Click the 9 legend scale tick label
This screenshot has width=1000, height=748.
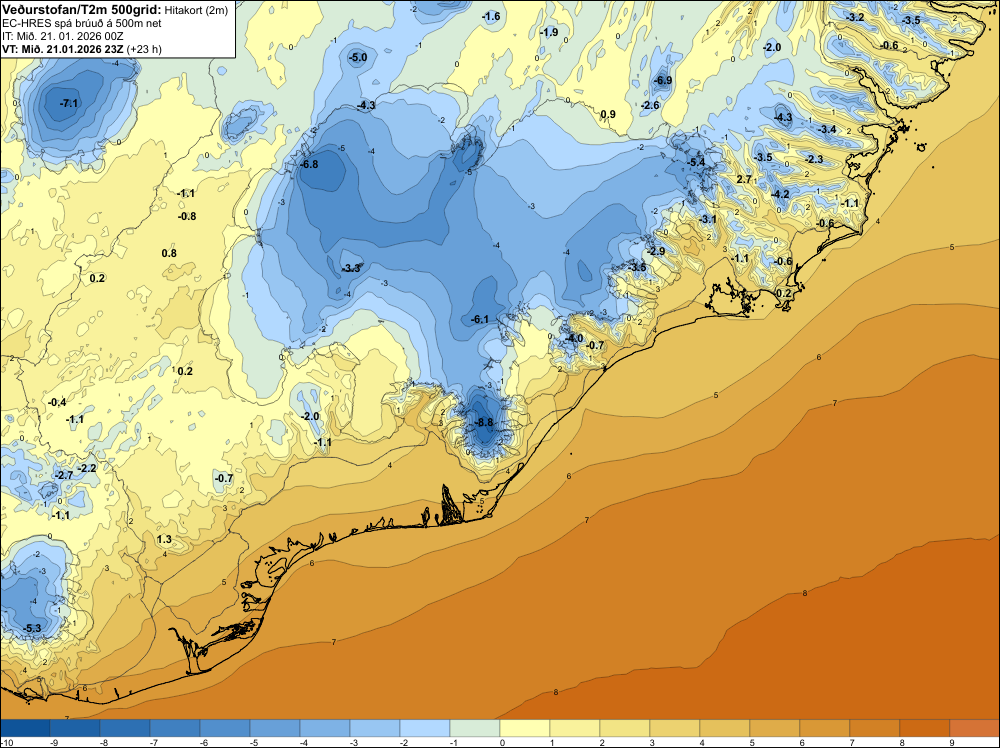952,742
